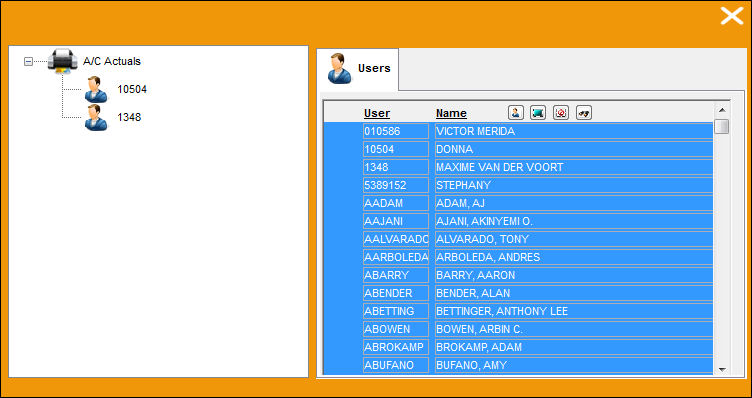Select the name BETTINGER, ANTHONY LEE
The image size is (752, 398).
pos(574,311)
